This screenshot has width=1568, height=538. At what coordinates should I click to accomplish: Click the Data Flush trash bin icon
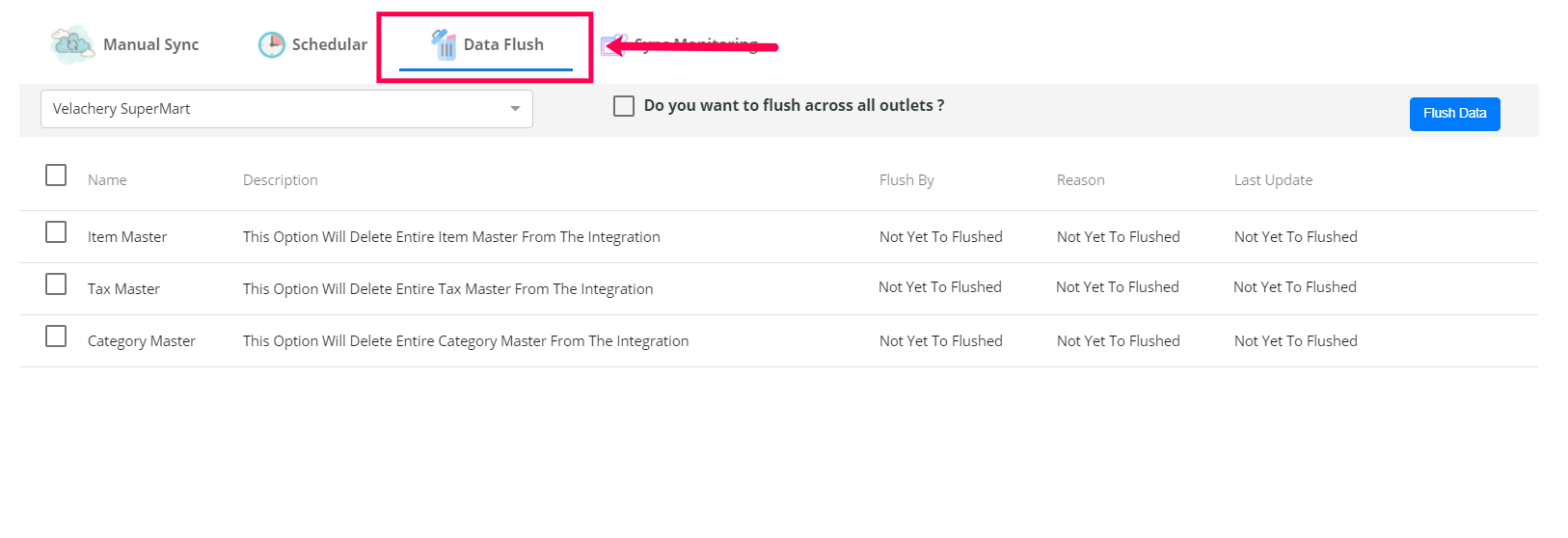(444, 44)
